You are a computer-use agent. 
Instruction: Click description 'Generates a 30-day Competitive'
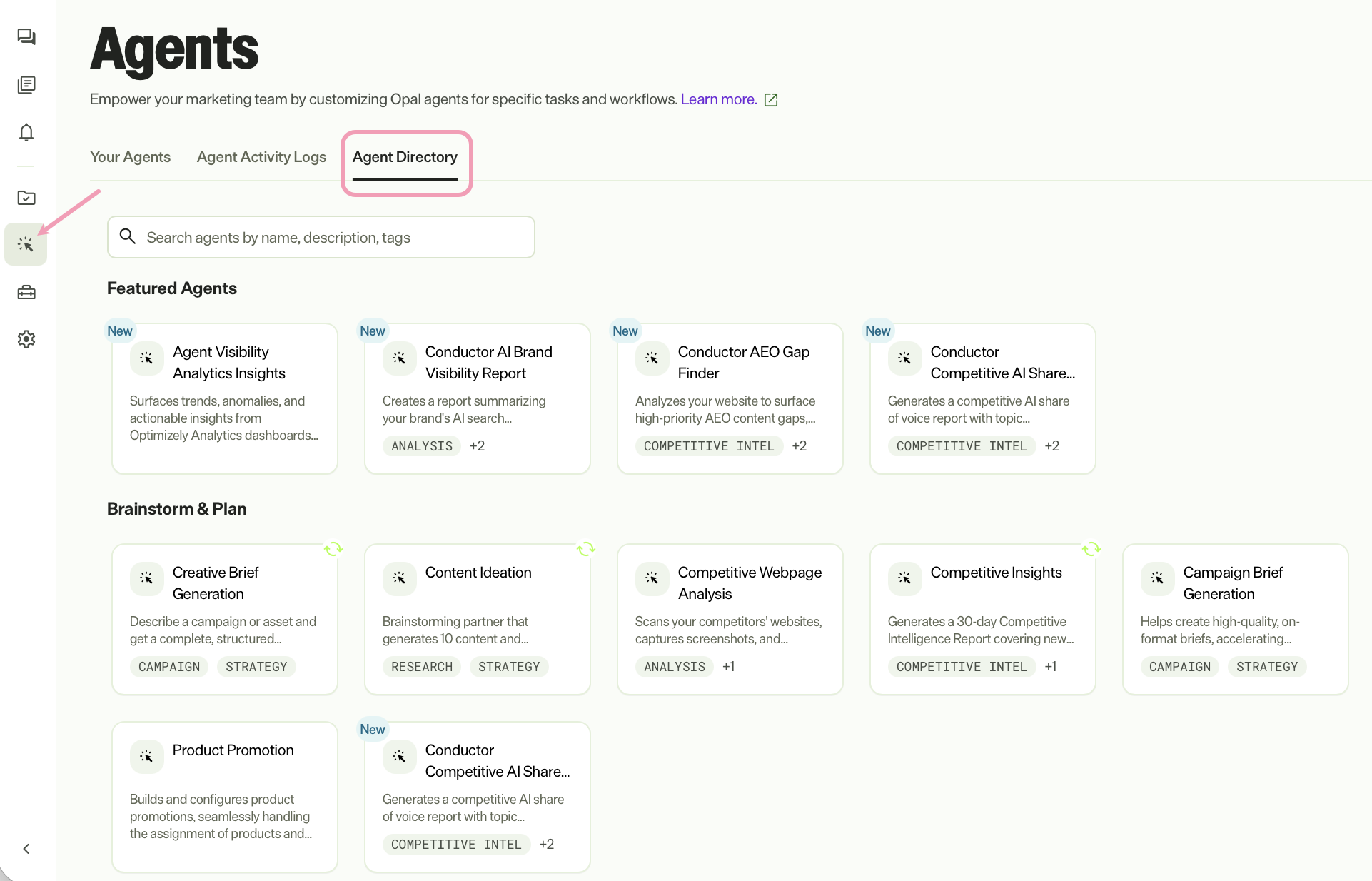[977, 622]
